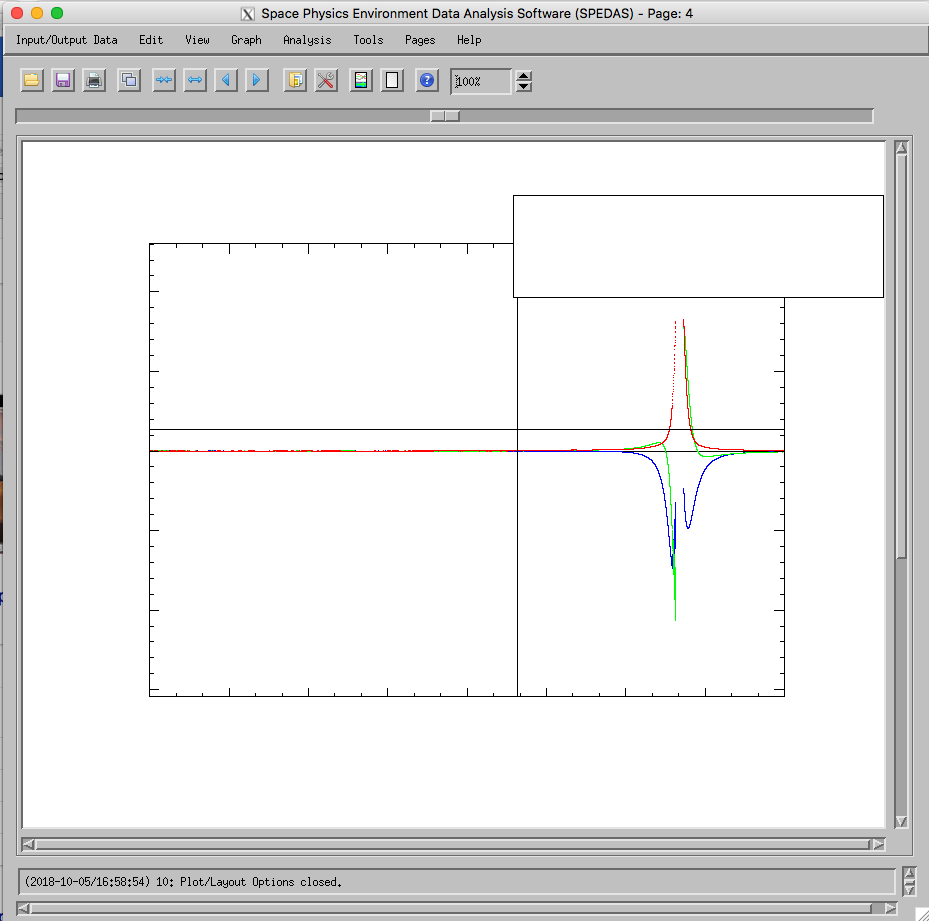Click the purple floppy disk save icon
Image resolution: width=929 pixels, height=921 pixels.
63,80
